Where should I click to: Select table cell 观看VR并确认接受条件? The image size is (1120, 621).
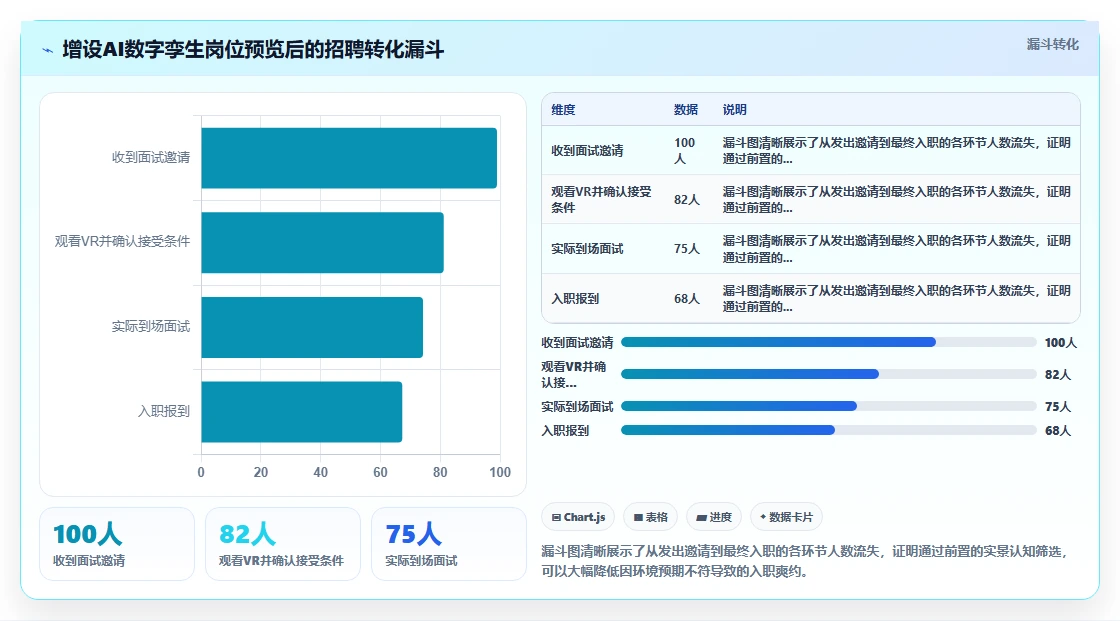coord(601,199)
